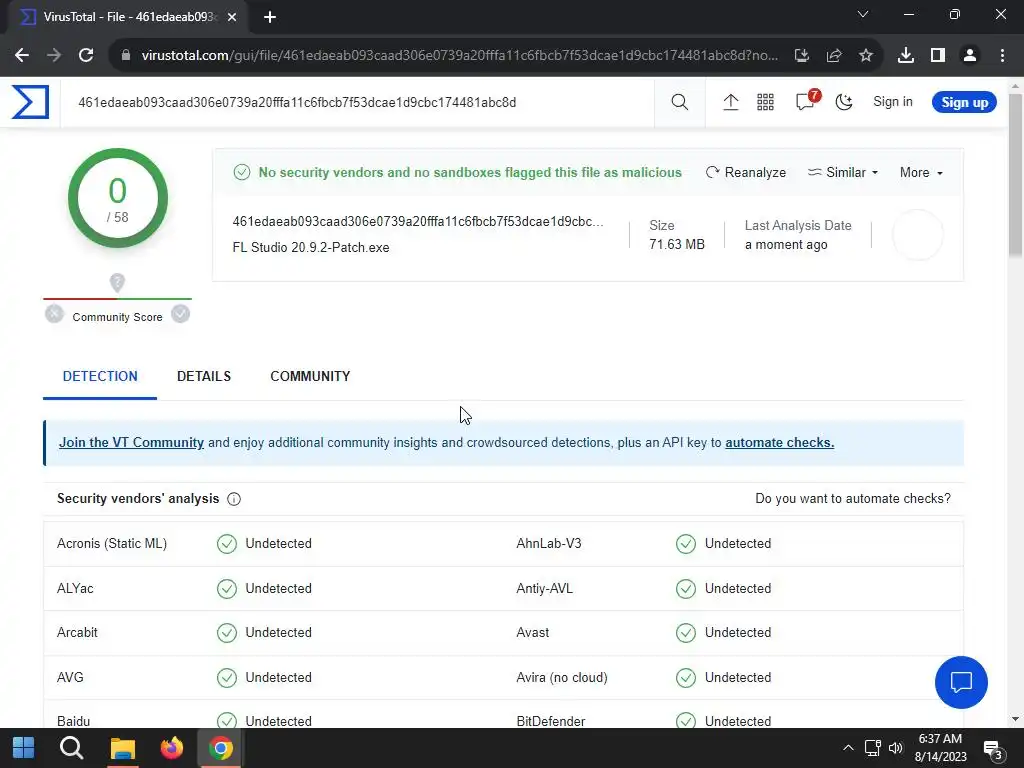
Task: Expand the Similar dropdown
Action: [843, 172]
